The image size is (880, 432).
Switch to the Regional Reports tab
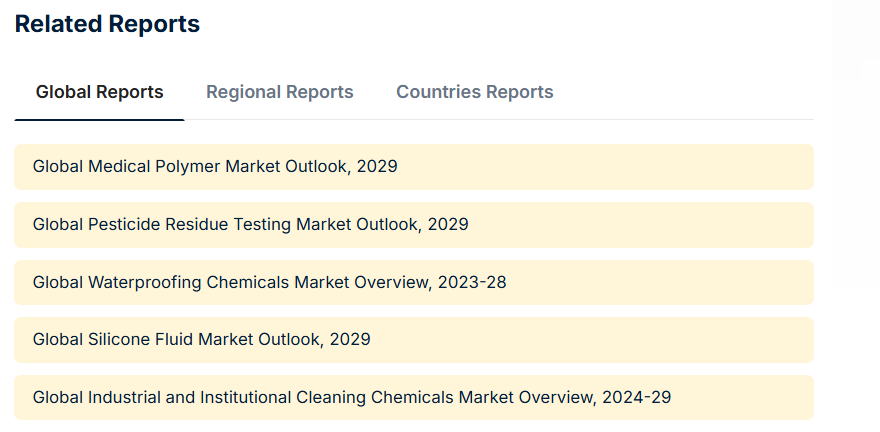(x=279, y=92)
